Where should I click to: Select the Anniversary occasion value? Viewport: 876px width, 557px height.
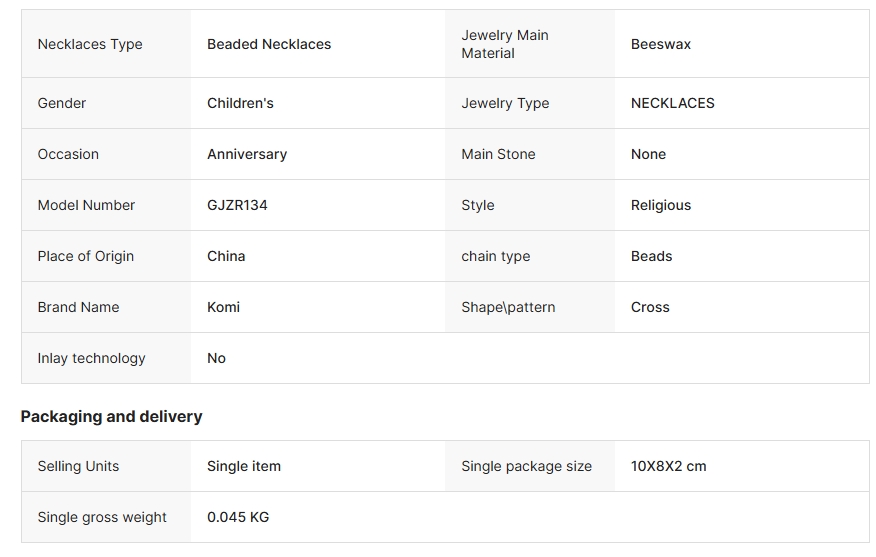coord(247,154)
